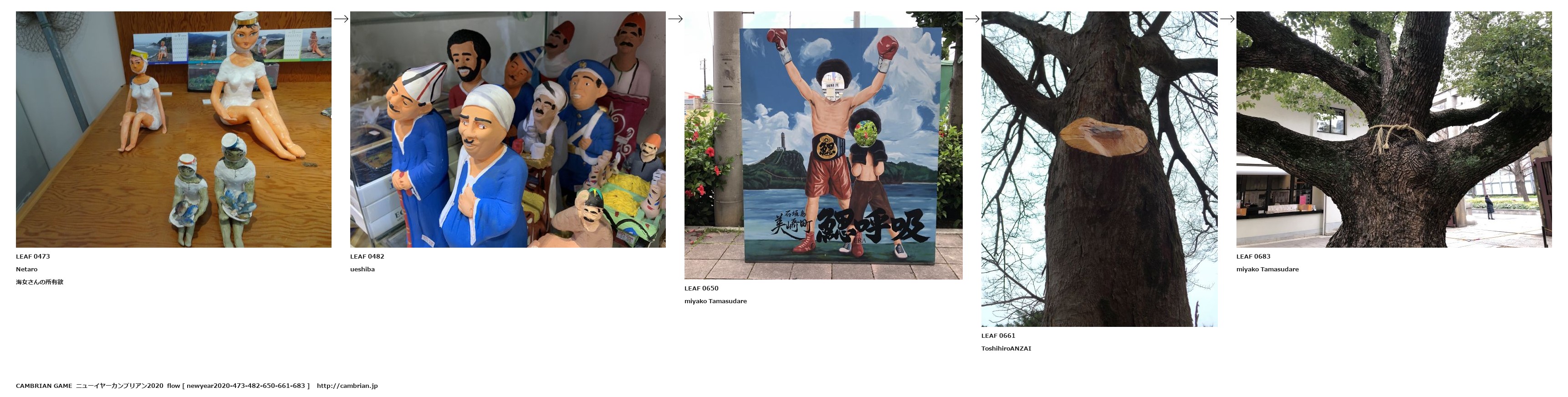Select the LEAF 0473 label
Screen dimensions: 1568x397
point(33,256)
